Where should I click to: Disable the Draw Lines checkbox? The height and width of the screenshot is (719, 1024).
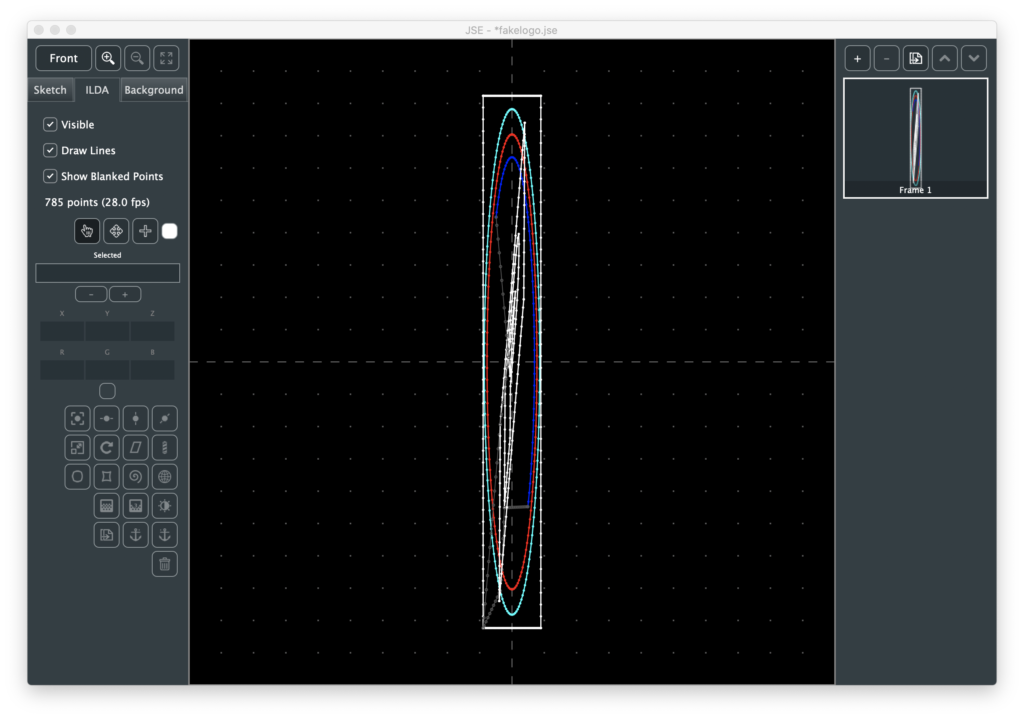click(x=50, y=150)
